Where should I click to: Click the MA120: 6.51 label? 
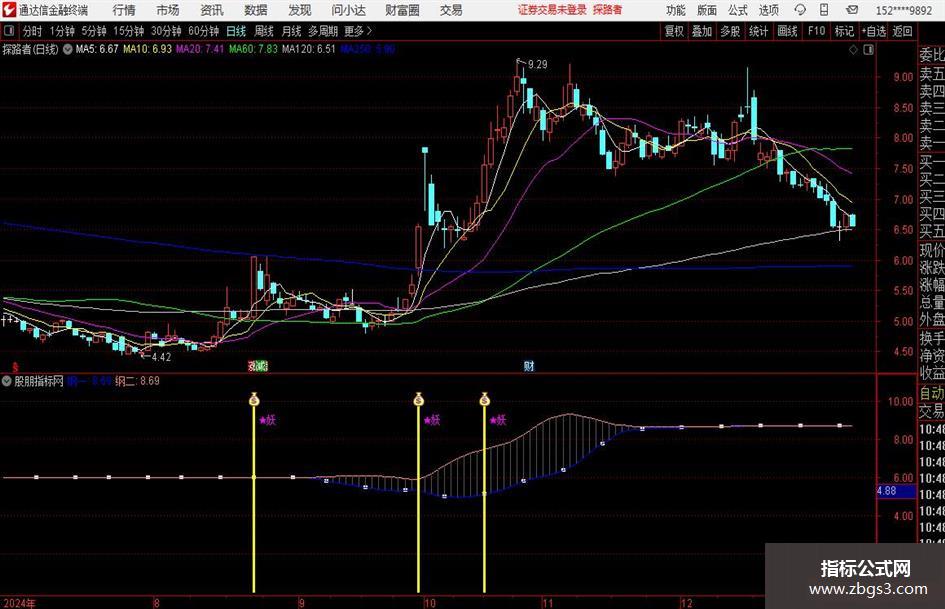[x=308, y=49]
